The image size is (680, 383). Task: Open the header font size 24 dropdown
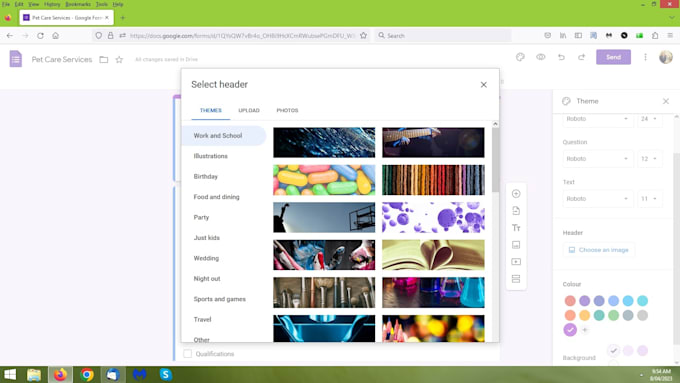[x=650, y=119]
